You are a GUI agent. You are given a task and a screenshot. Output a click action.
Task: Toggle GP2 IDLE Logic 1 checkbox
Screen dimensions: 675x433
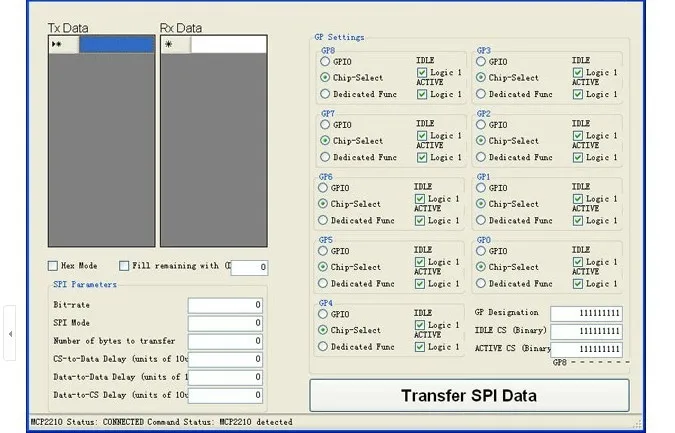tap(578, 136)
